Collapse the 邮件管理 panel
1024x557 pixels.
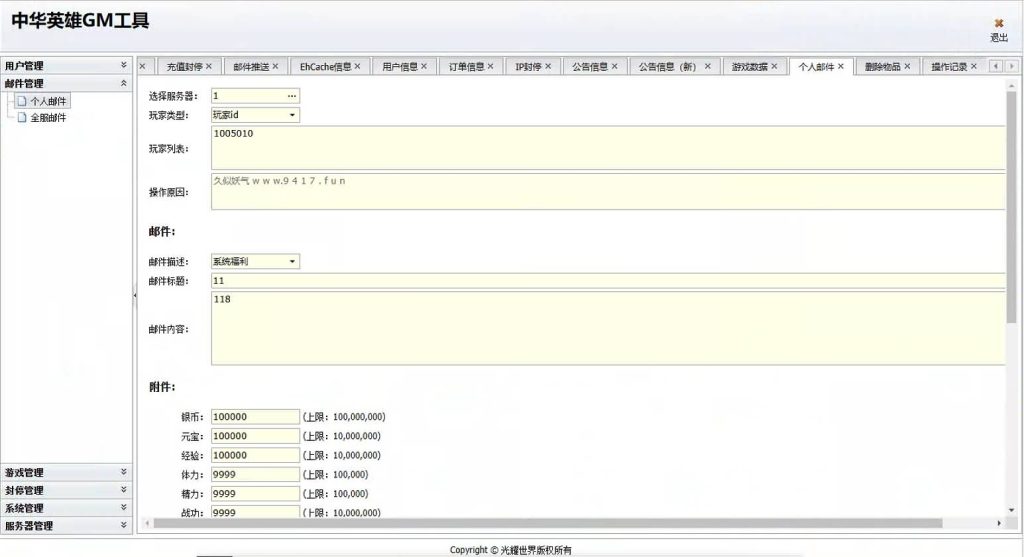coord(124,84)
